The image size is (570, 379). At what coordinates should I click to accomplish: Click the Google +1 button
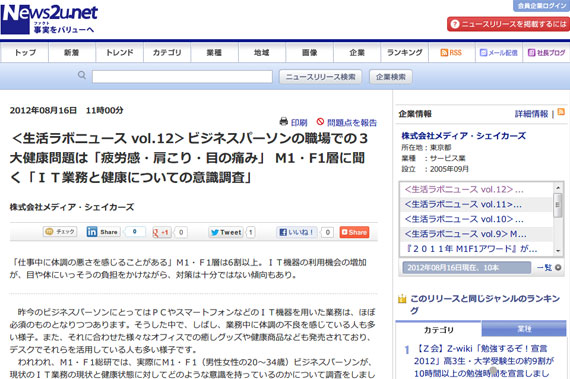(x=162, y=232)
